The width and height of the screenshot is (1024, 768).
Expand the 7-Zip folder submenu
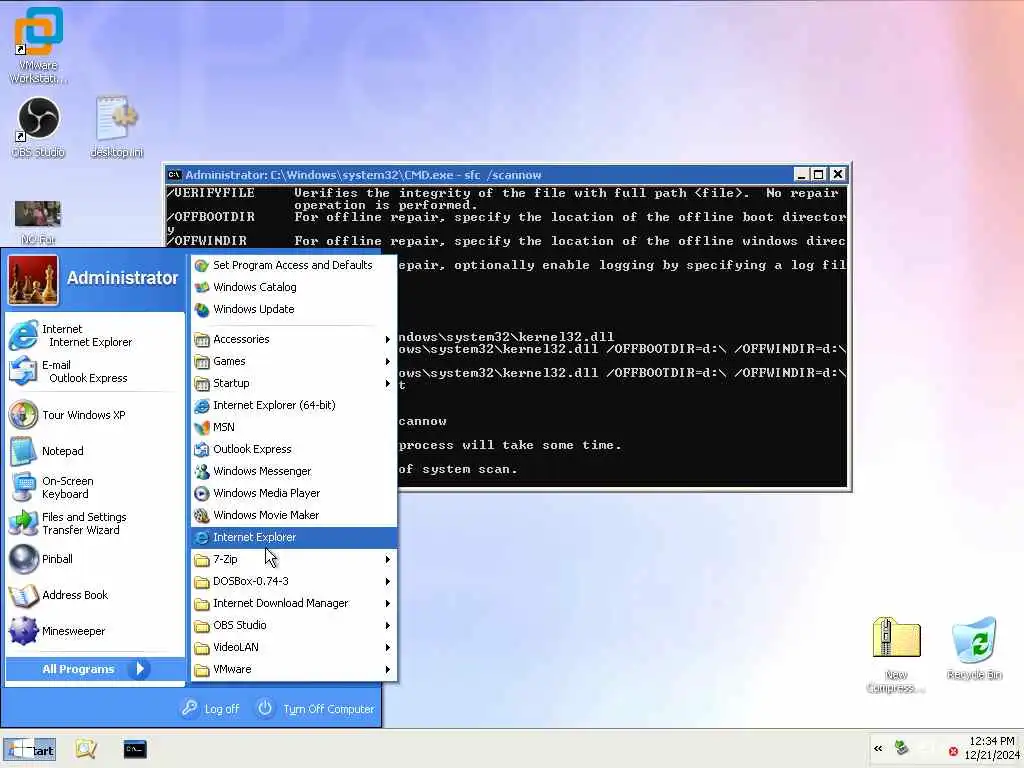tap(293, 560)
